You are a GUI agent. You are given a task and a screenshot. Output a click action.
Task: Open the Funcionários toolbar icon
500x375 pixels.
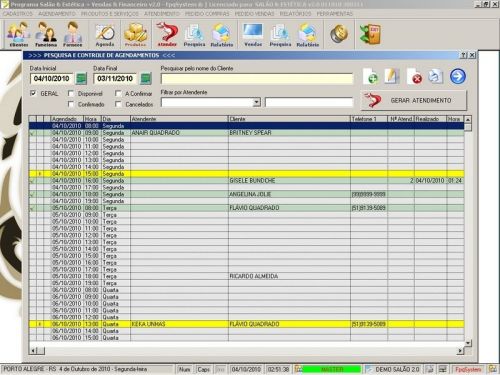click(46, 34)
